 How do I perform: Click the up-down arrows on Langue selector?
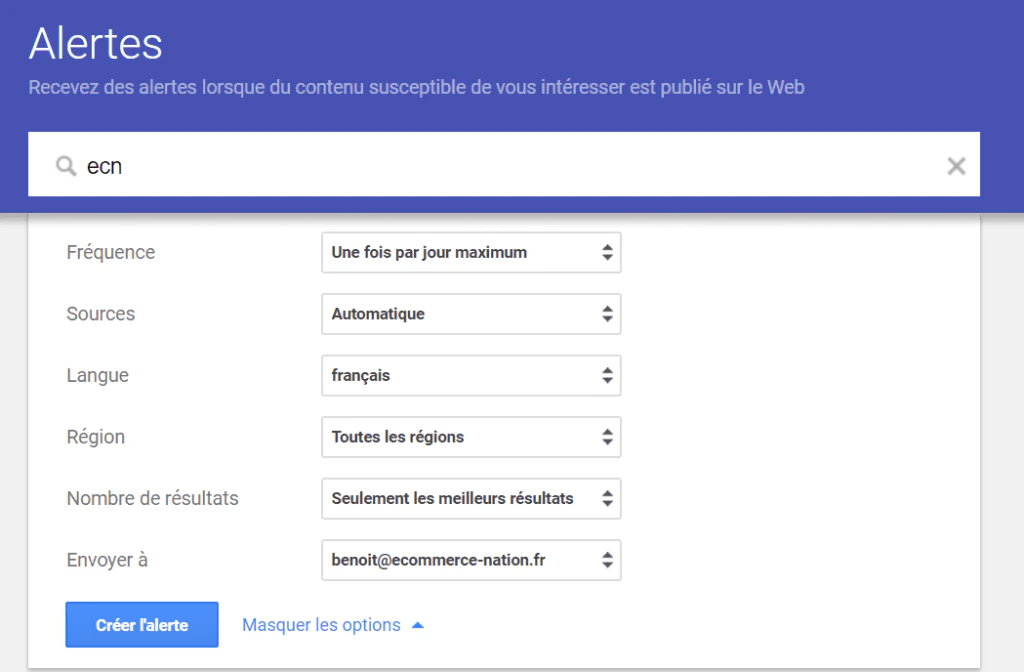607,375
